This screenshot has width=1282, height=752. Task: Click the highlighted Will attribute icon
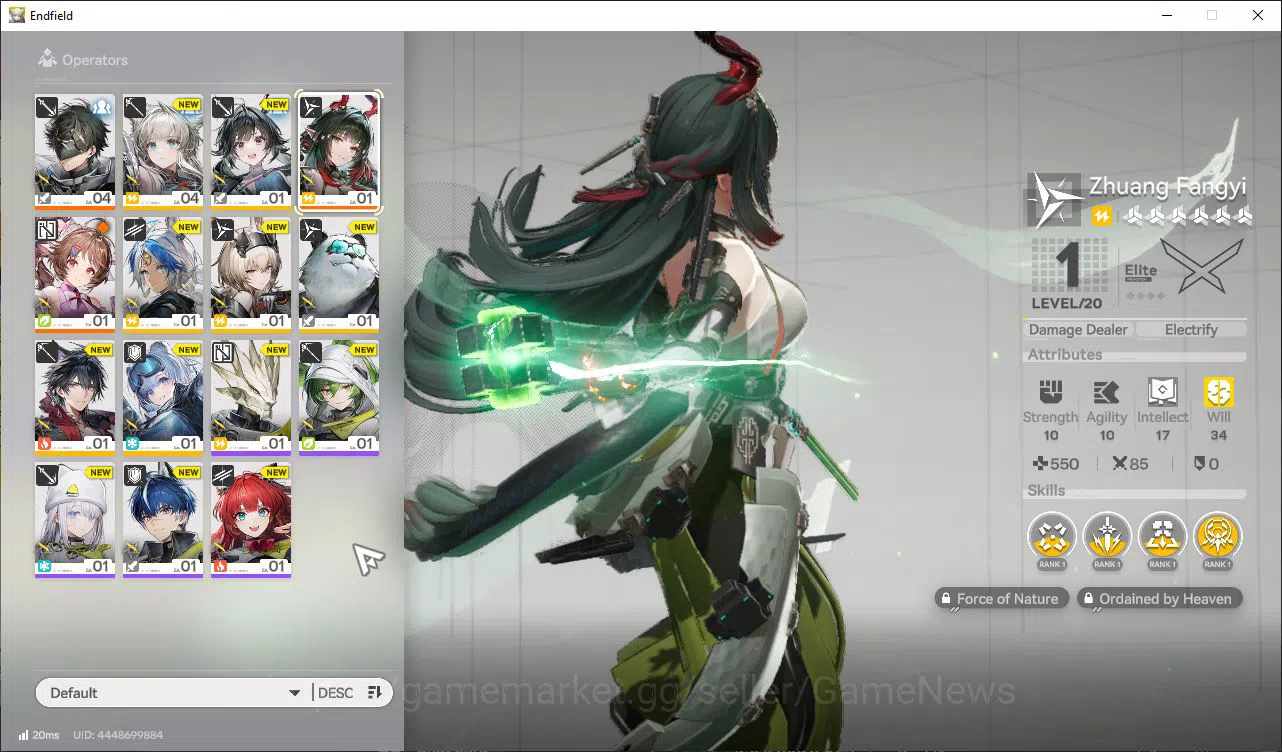(1218, 392)
